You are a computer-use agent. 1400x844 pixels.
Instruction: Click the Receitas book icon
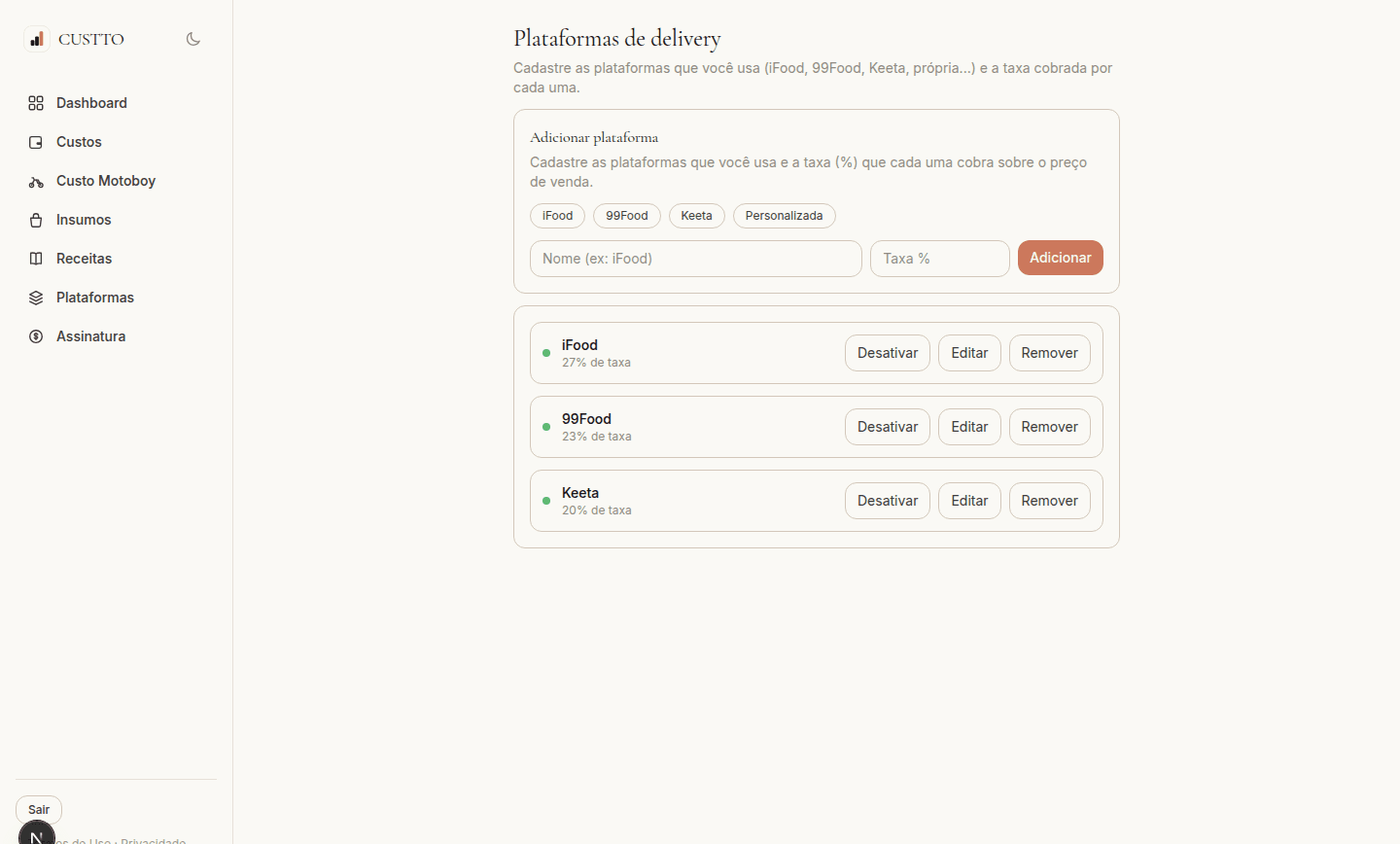pyautogui.click(x=36, y=259)
